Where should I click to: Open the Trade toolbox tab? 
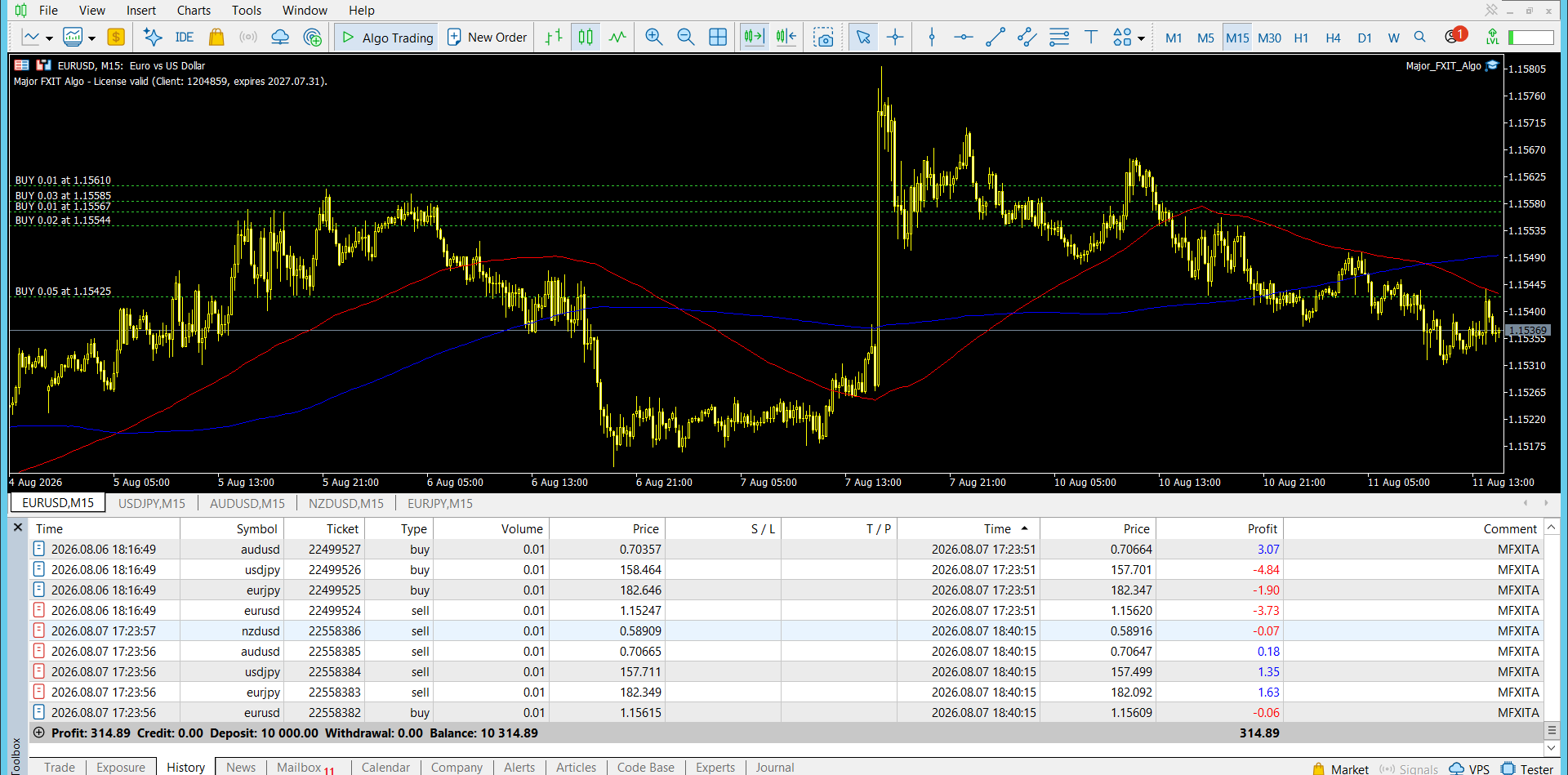click(x=60, y=767)
